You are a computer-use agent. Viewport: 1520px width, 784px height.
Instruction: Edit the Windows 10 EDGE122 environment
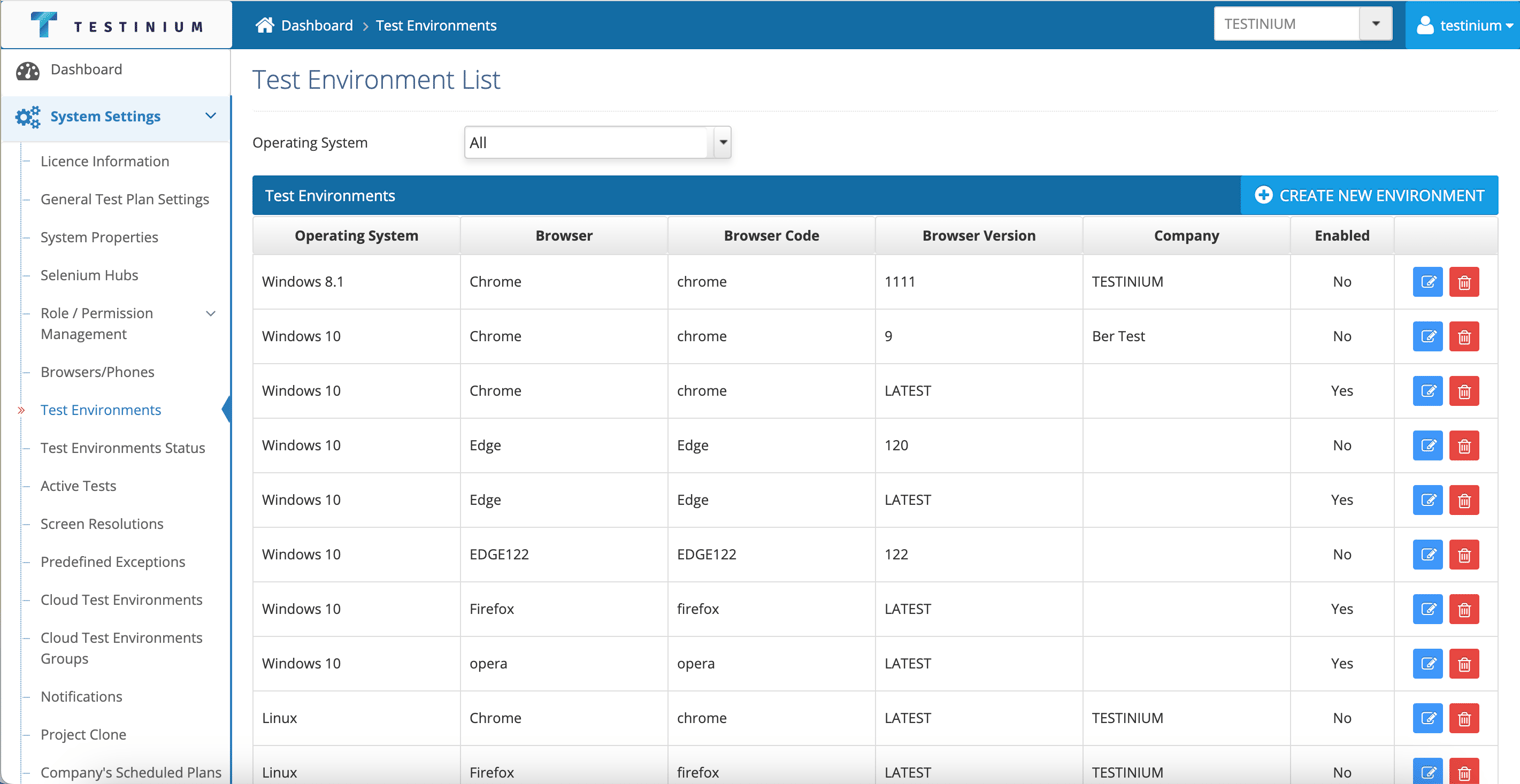[1428, 554]
